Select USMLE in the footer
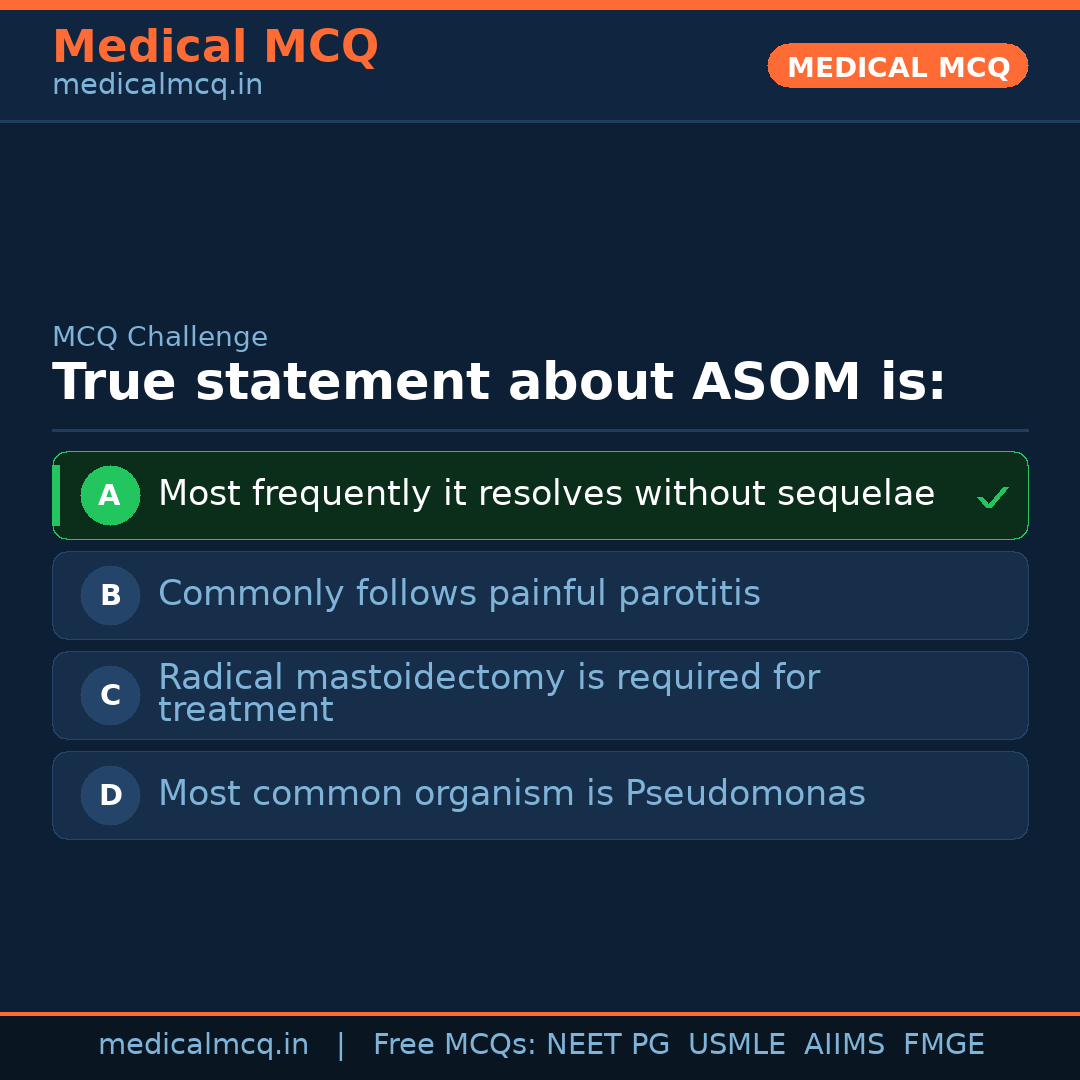Image resolution: width=1080 pixels, height=1080 pixels. (x=736, y=1045)
